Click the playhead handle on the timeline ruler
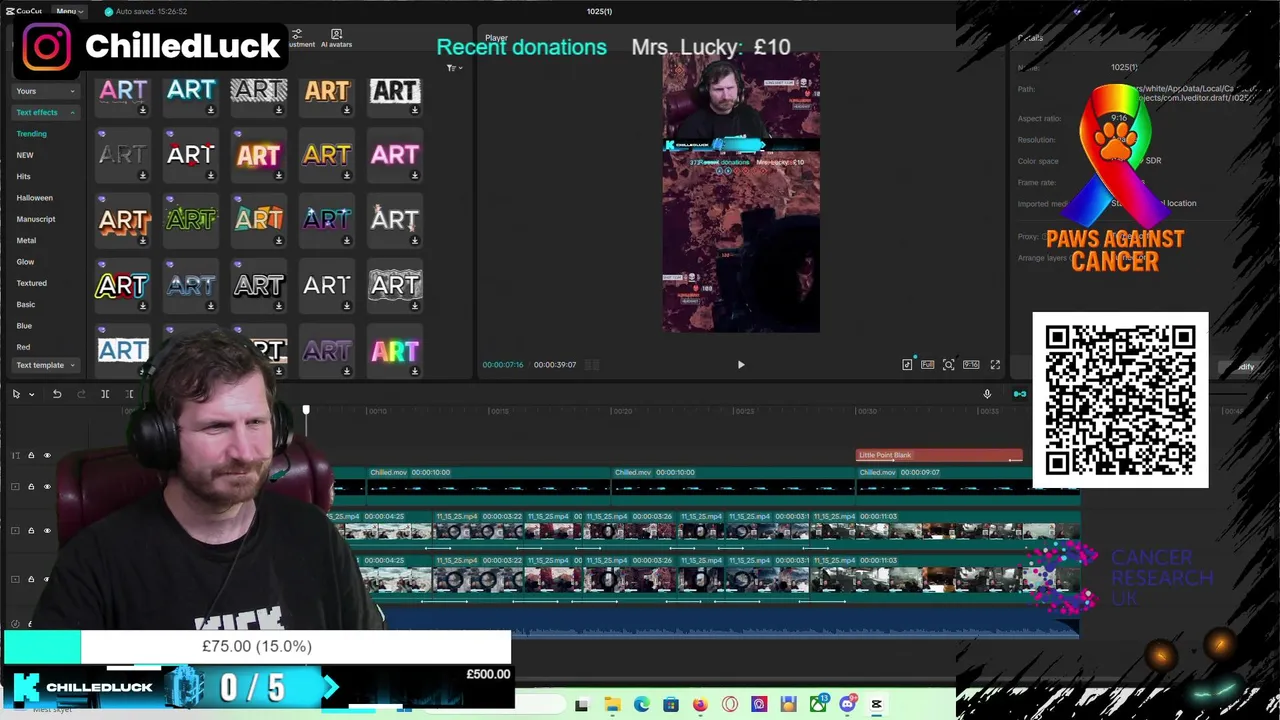The width and height of the screenshot is (1280, 720). [x=306, y=410]
